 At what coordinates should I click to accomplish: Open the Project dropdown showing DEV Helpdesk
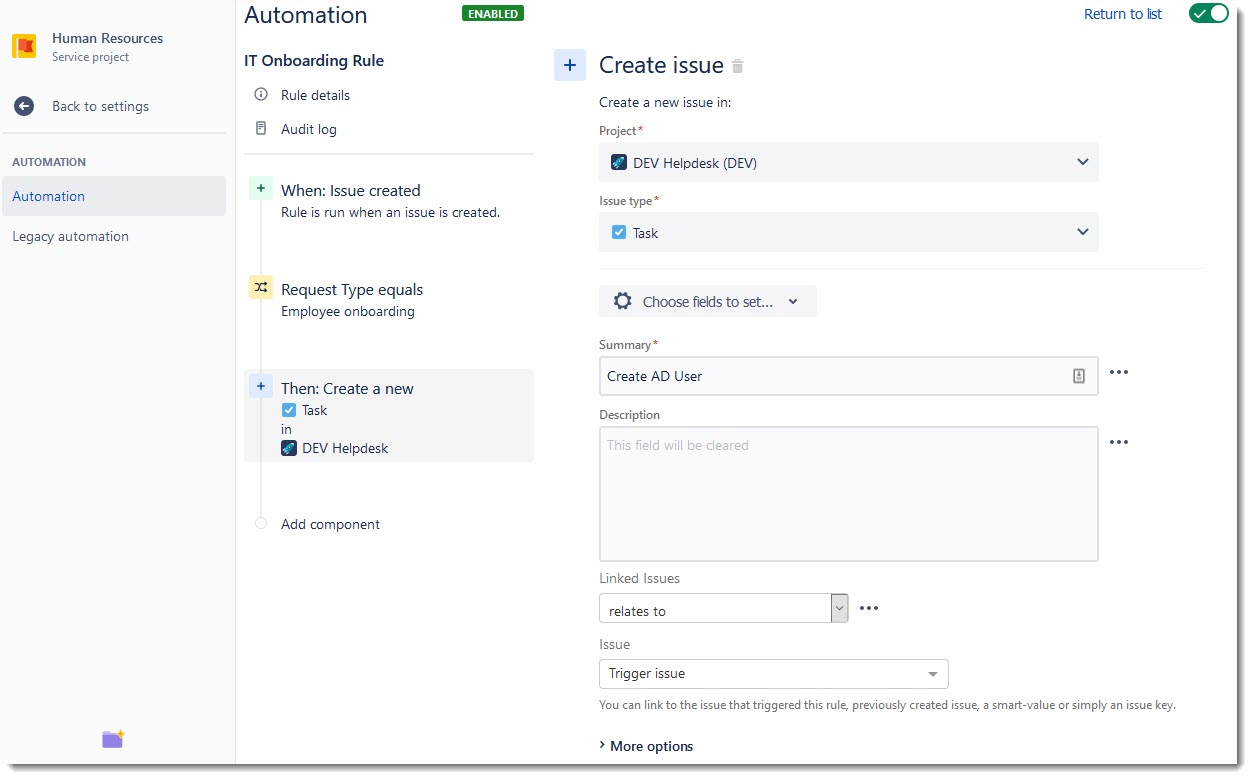tap(848, 162)
